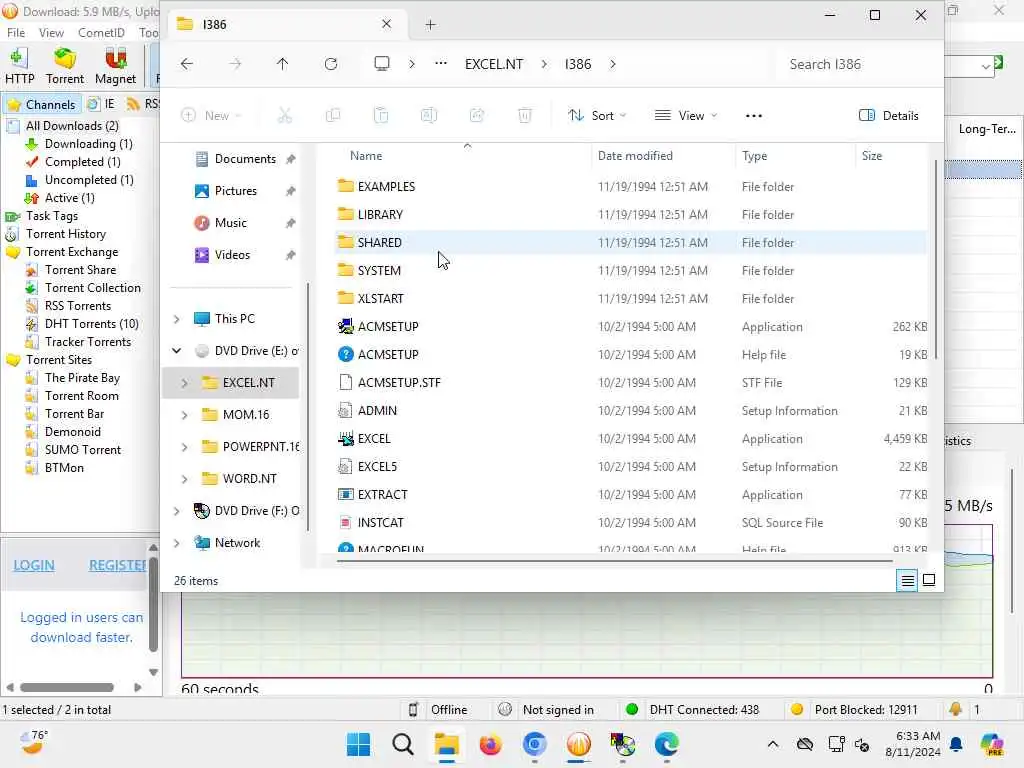Image resolution: width=1024 pixels, height=768 pixels.
Task: Click BitComet sidebar horizontal scrollbar
Action: (x=67, y=687)
